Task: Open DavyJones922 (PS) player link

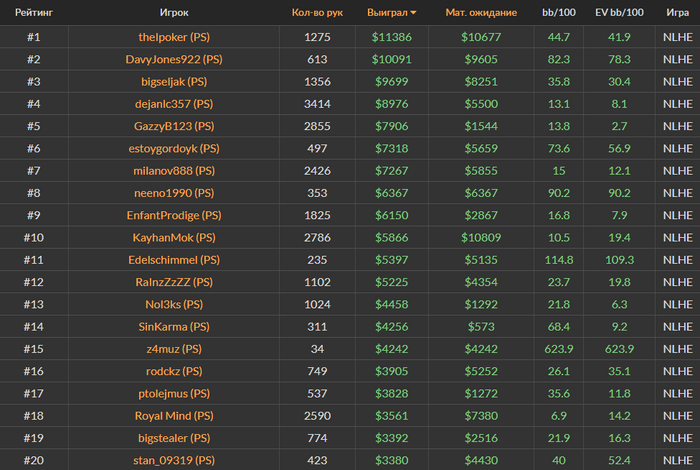Action: (174, 59)
